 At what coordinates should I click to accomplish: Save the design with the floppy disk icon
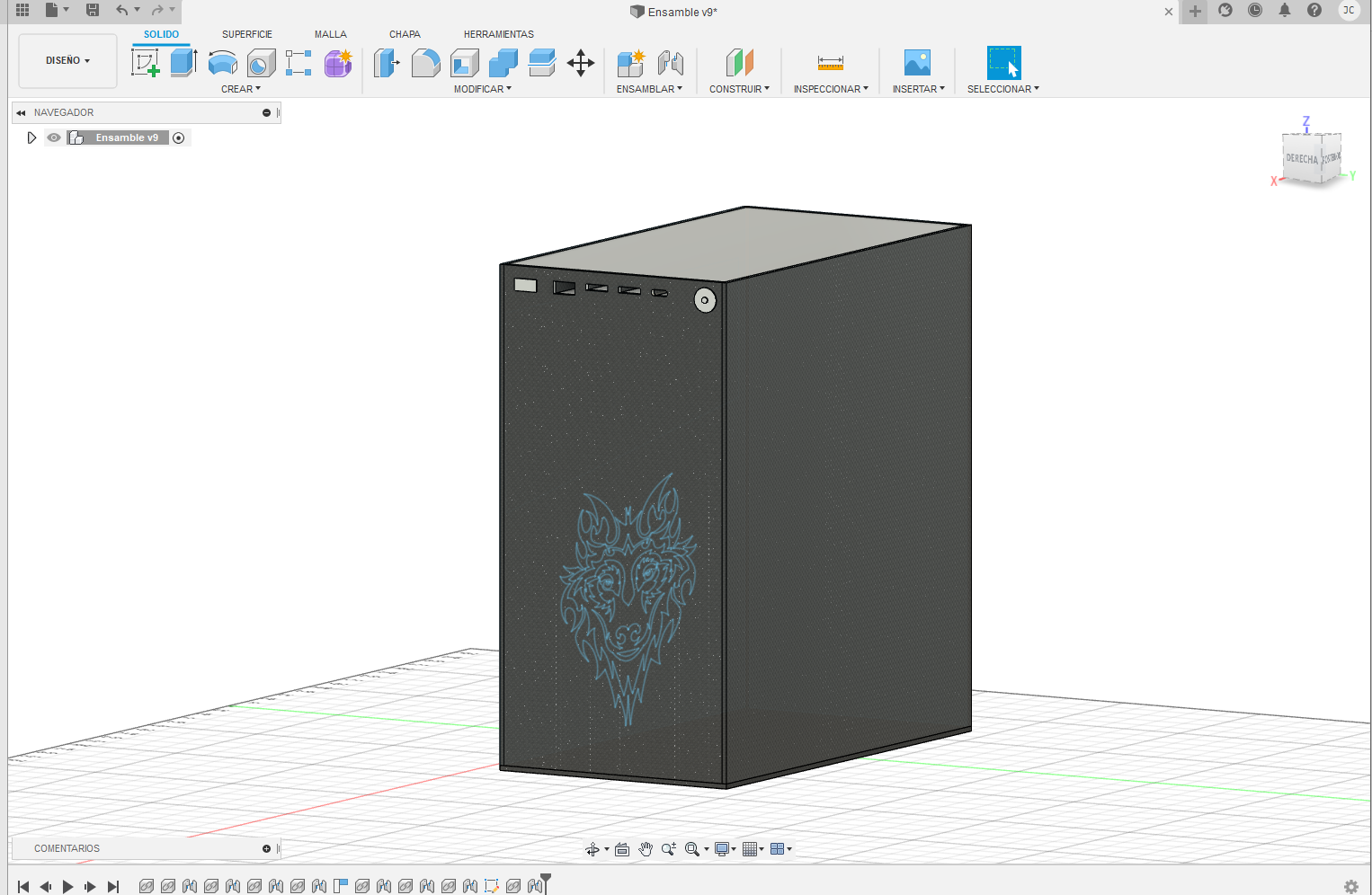click(x=93, y=10)
